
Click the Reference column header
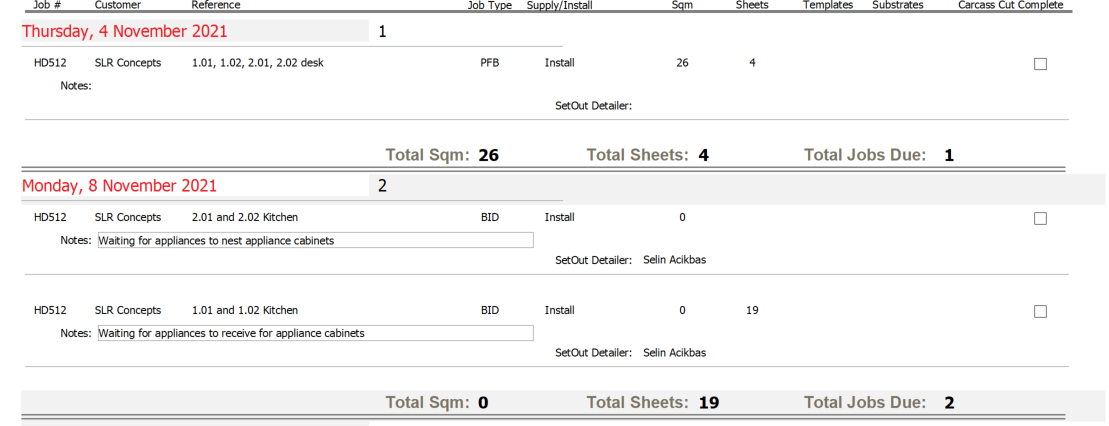[216, 5]
